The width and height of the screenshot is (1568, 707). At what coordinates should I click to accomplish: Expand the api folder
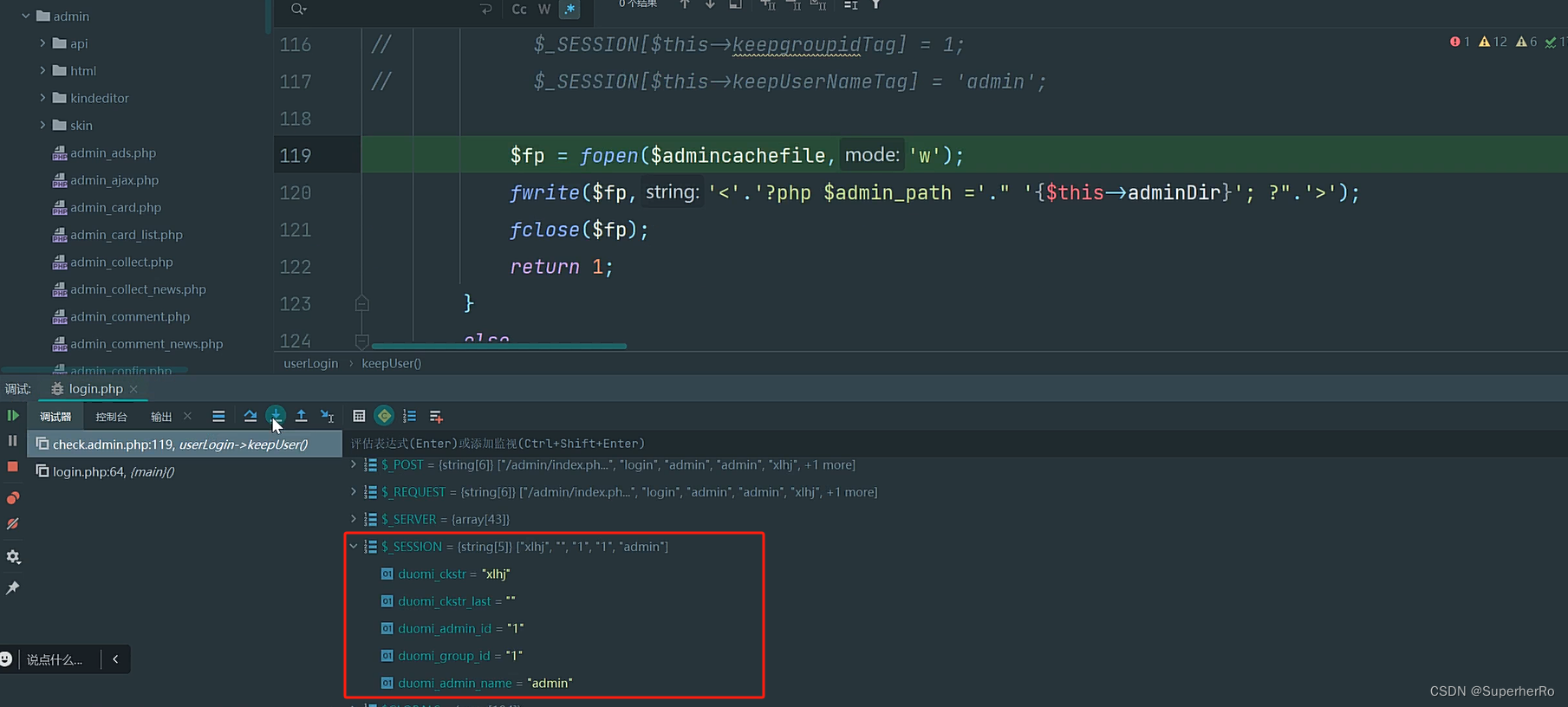click(42, 43)
